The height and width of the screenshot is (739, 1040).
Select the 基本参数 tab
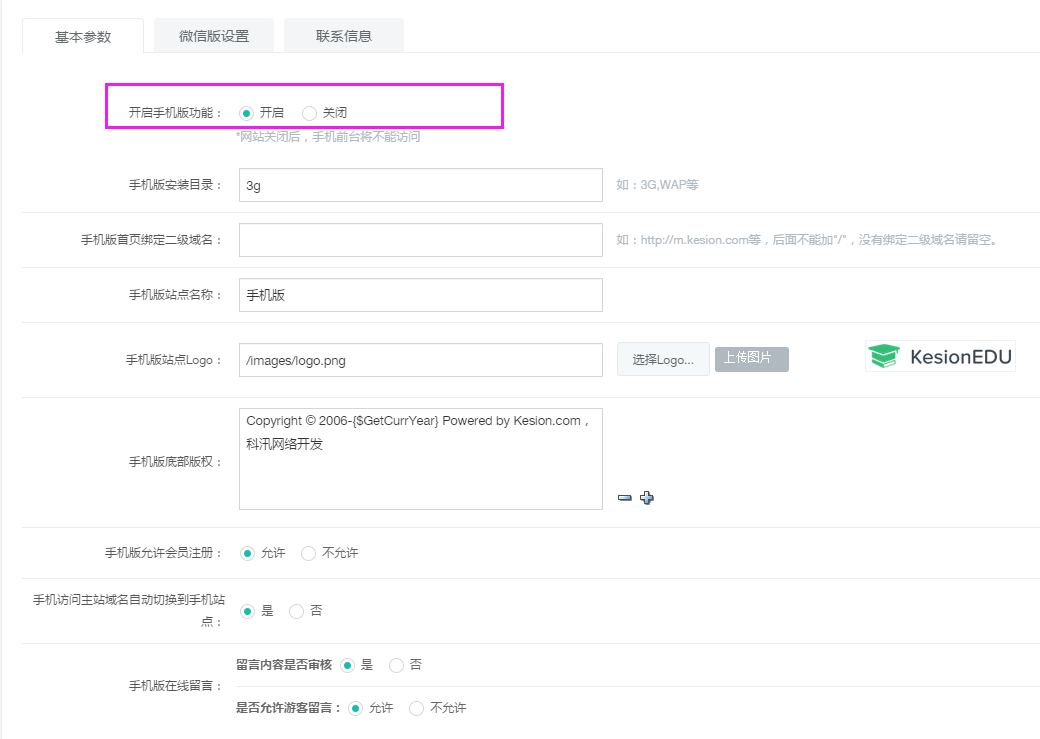tap(83, 36)
